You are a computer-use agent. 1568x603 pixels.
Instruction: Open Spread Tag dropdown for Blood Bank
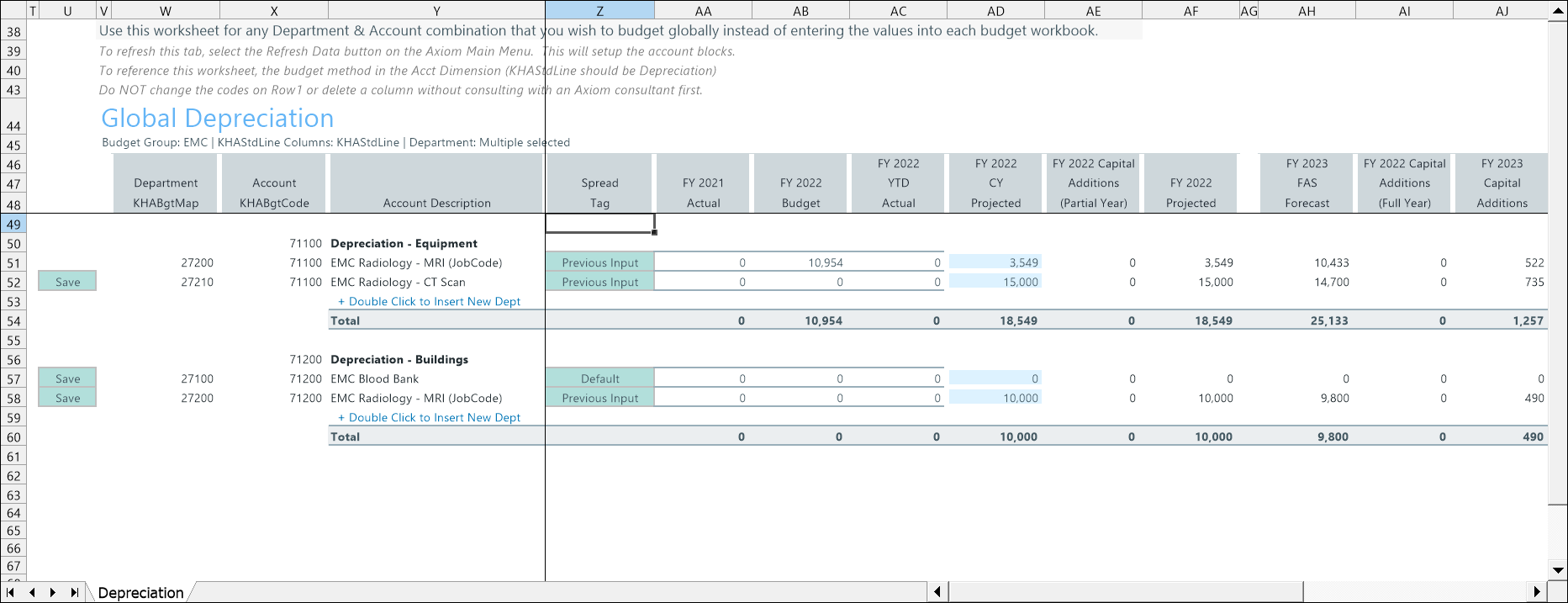599,378
